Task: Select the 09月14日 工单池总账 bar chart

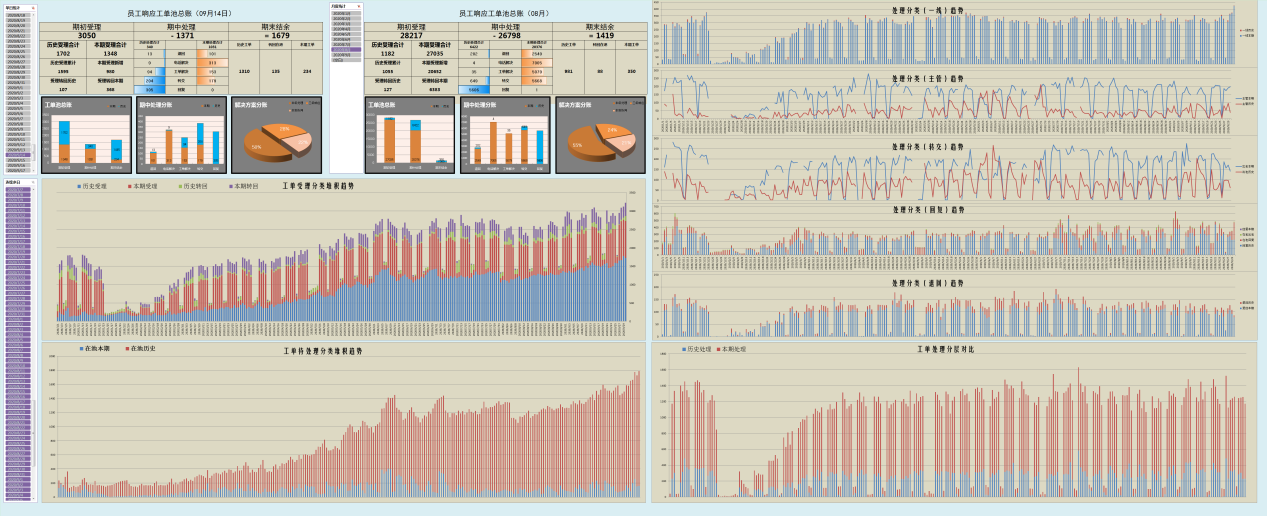Action: click(87, 135)
